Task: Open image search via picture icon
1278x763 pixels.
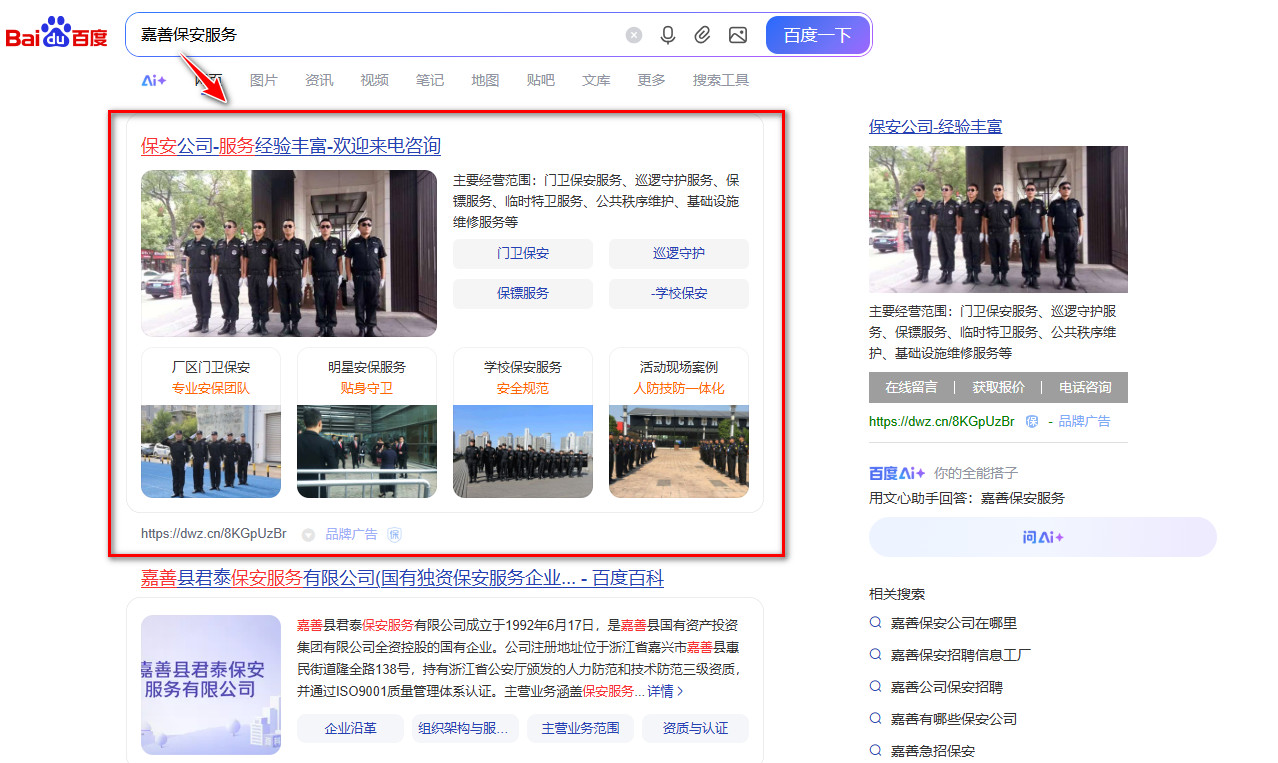Action: (x=738, y=35)
